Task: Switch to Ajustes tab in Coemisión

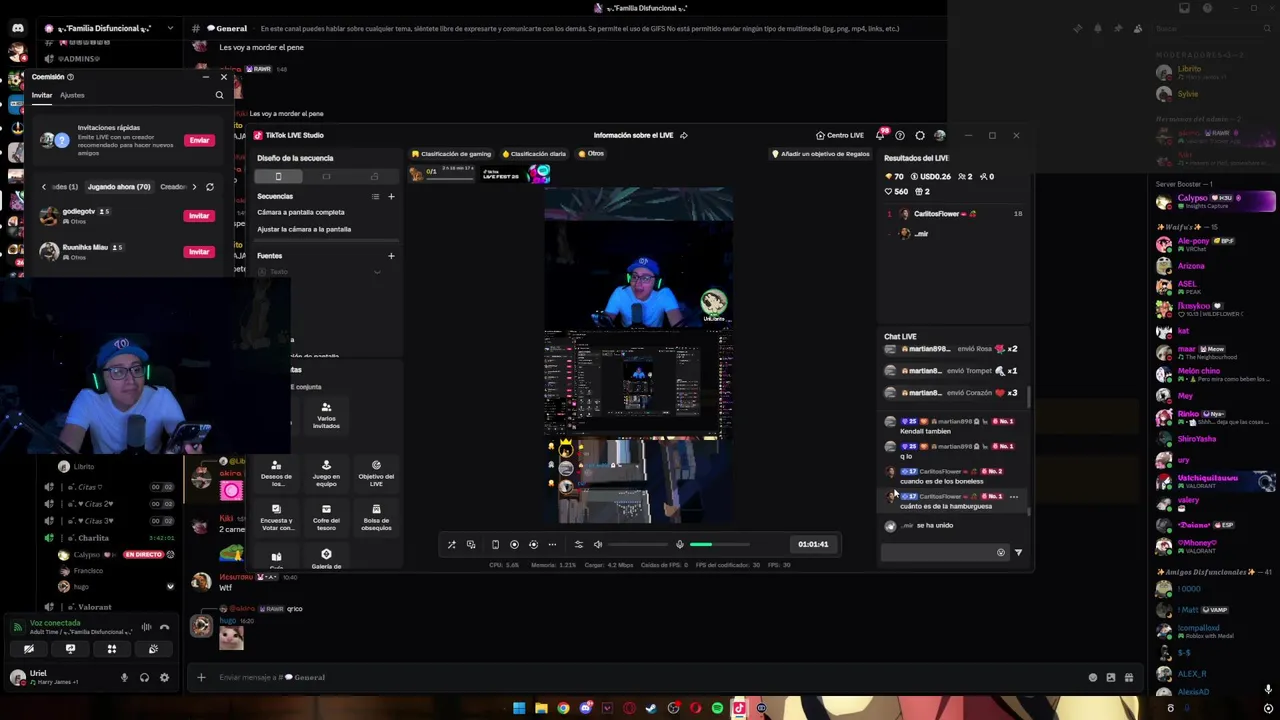Action: (x=72, y=95)
